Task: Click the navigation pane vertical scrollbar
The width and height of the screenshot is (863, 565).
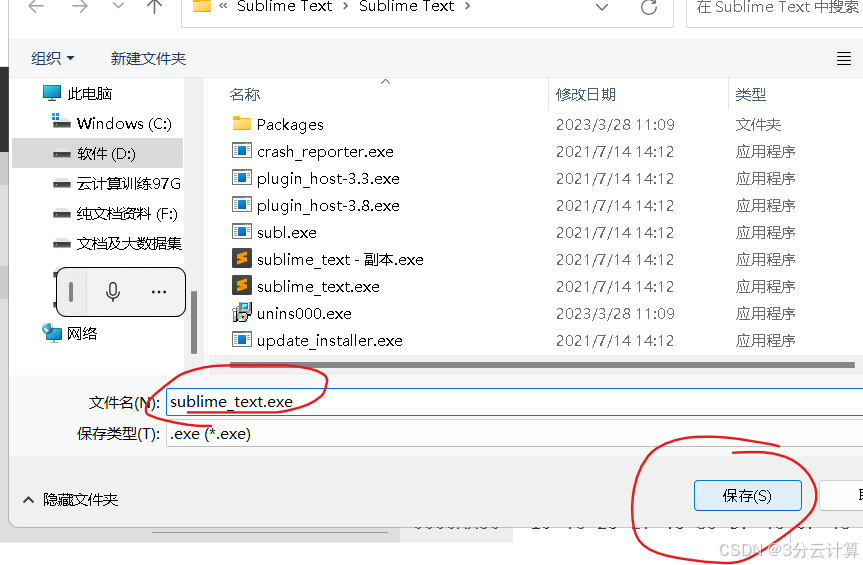Action: coord(194,322)
